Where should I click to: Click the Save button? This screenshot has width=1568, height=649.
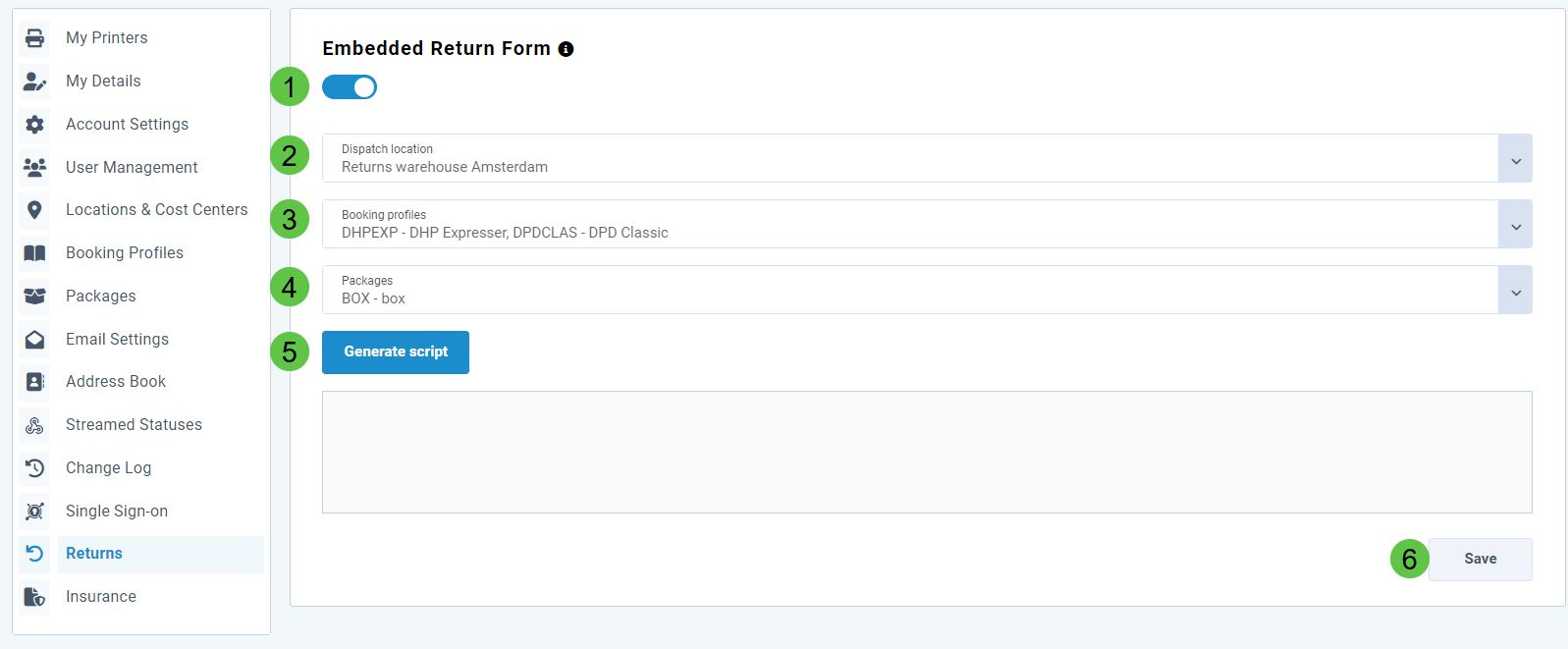tap(1480, 559)
